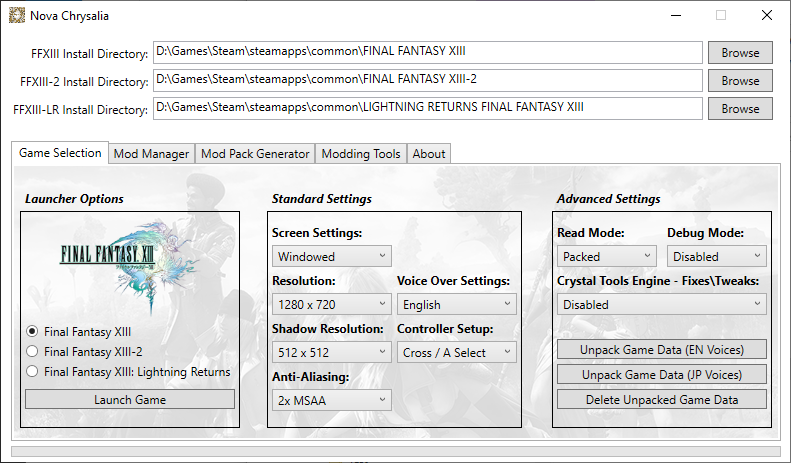Click the Debug Mode: label
791x463 pixels.
pyautogui.click(x=705, y=233)
